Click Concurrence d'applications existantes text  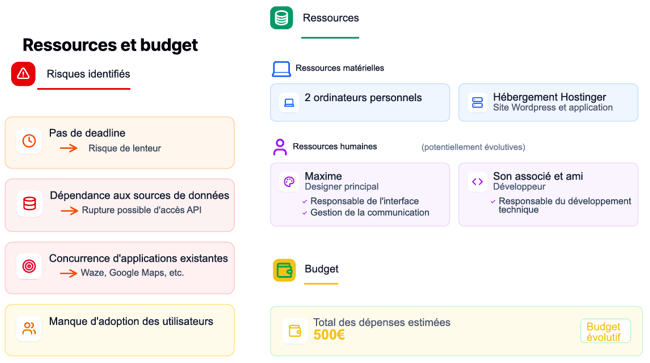(x=138, y=258)
